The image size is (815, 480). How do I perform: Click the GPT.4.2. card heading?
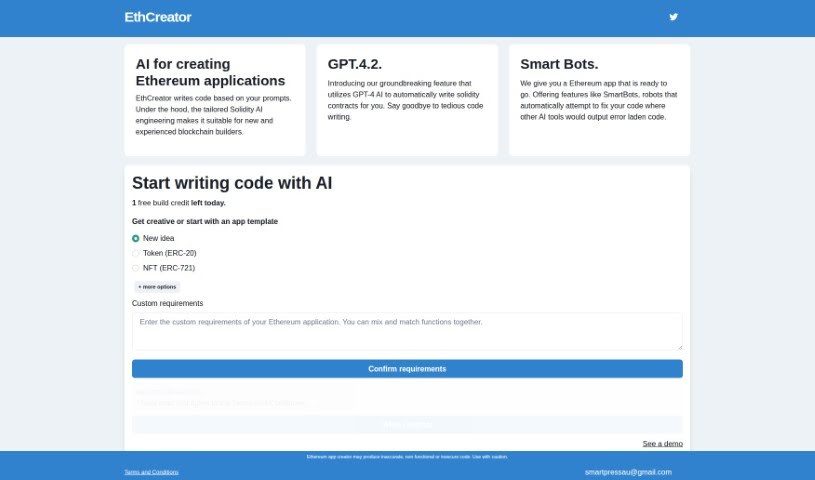click(354, 64)
